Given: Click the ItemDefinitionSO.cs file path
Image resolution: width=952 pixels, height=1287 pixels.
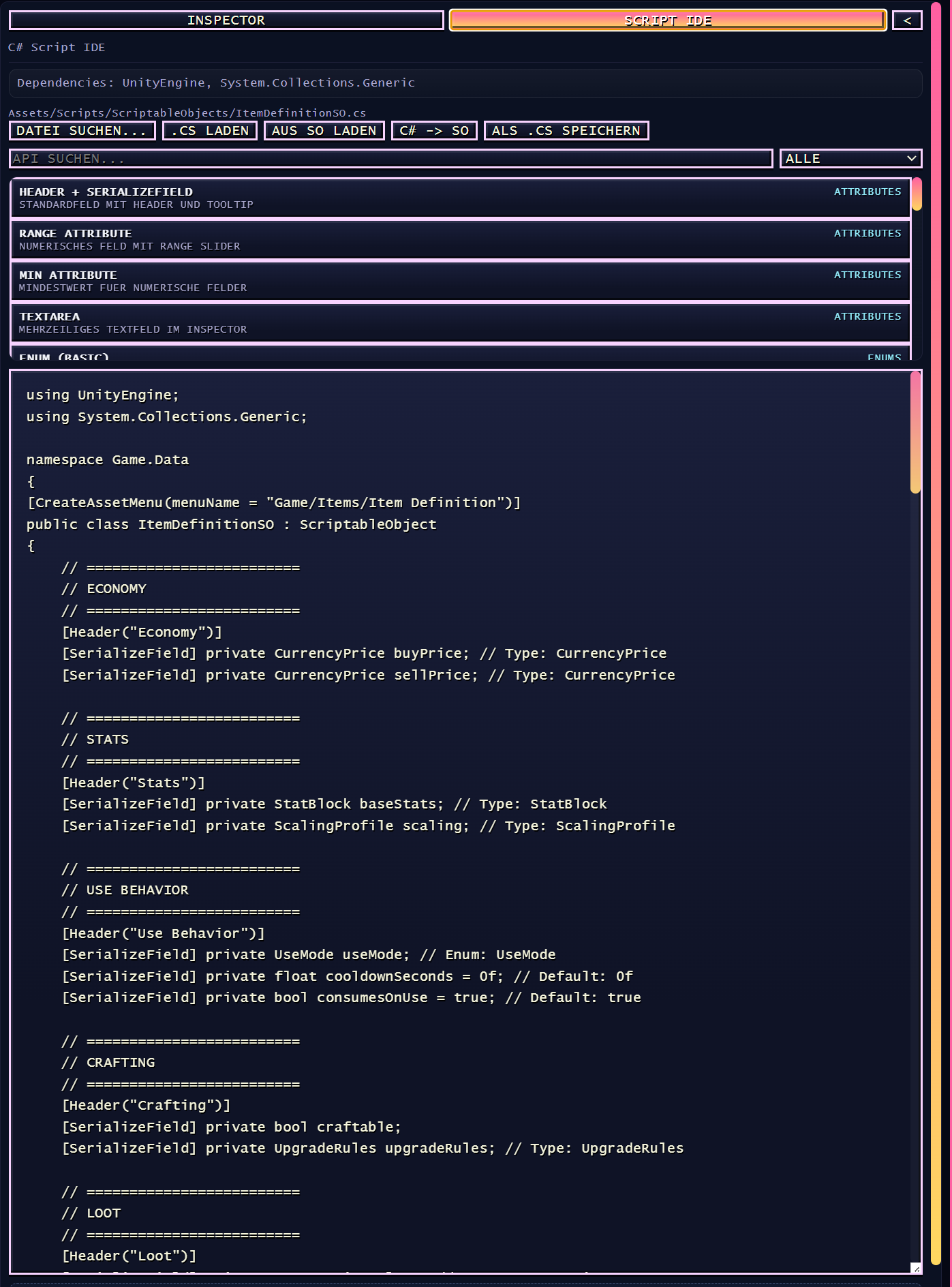Looking at the screenshot, I should click(187, 113).
